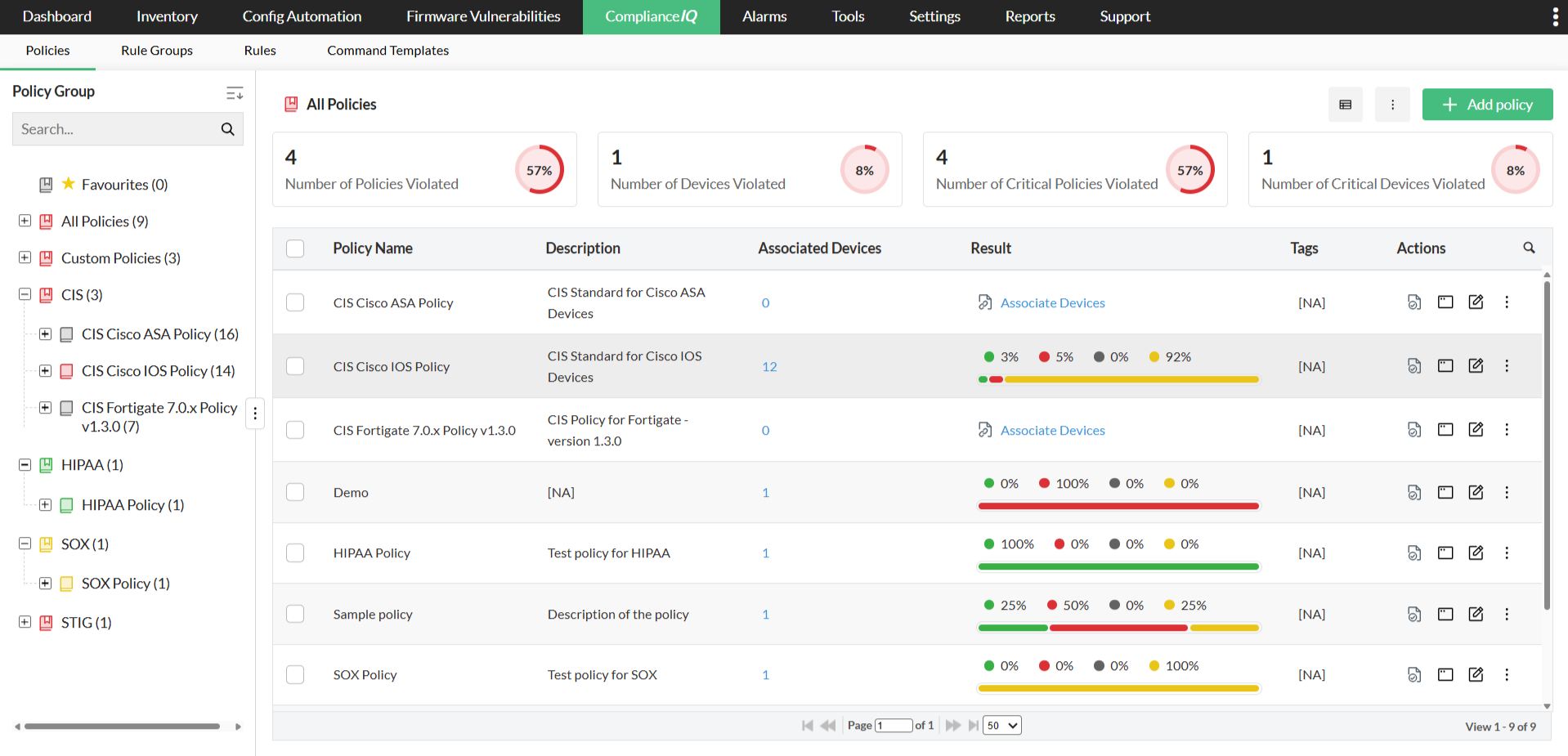Tick the SOX Policy row checkbox
The width and height of the screenshot is (1568, 756).
coord(295,674)
